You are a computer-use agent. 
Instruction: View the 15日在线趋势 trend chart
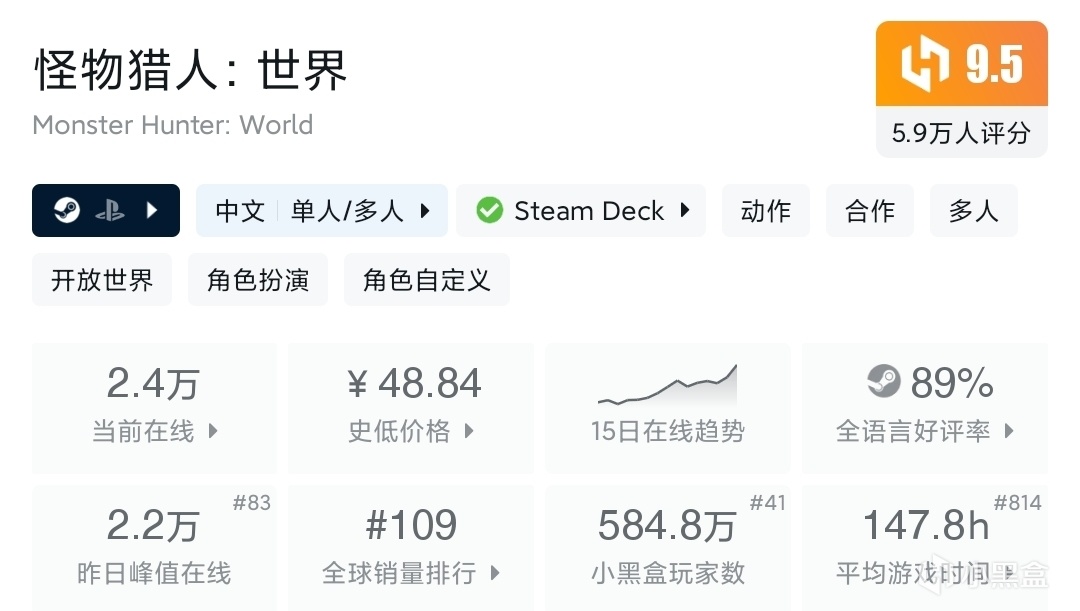(x=667, y=387)
